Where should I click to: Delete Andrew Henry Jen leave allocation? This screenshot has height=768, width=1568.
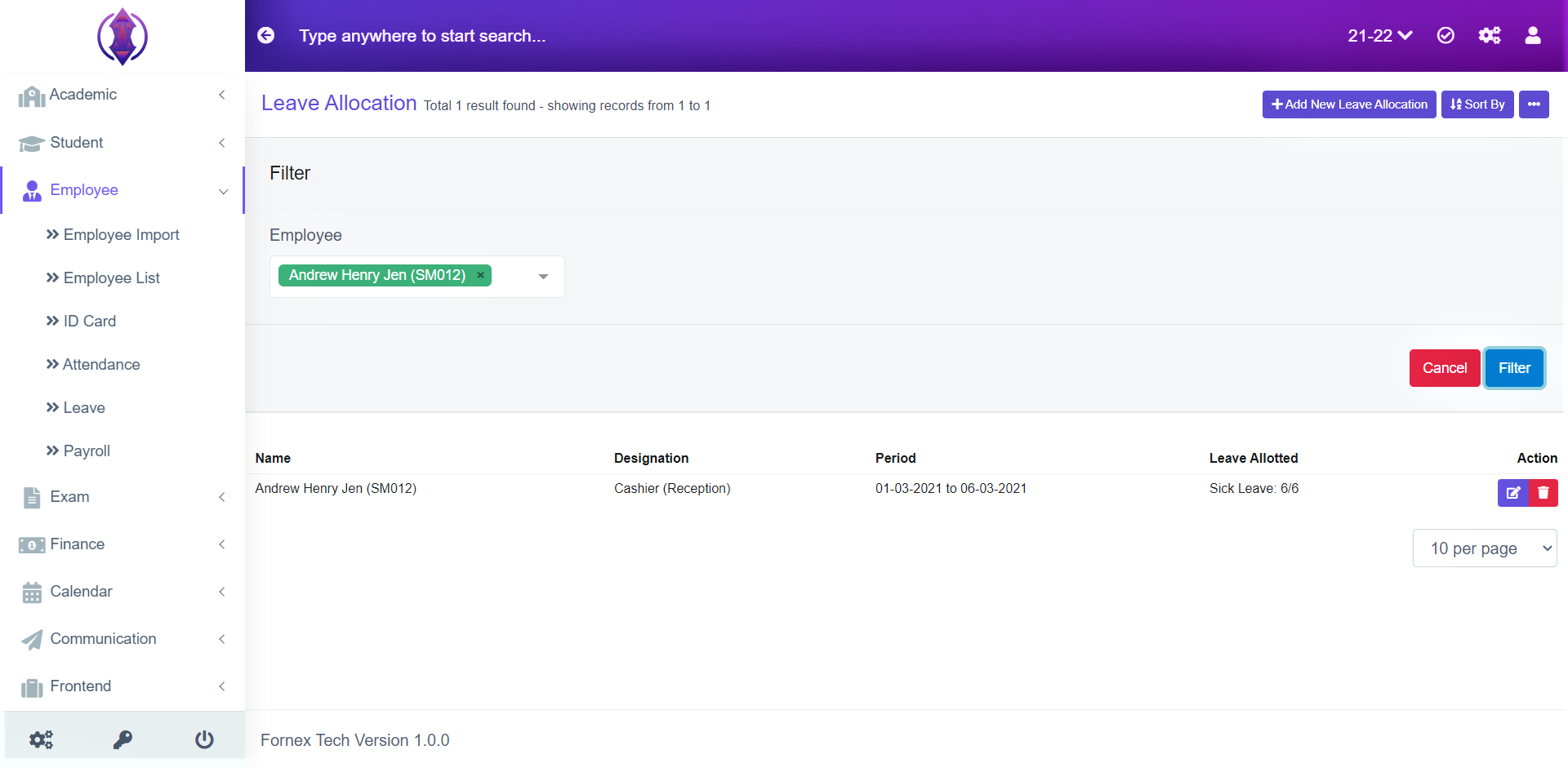tap(1543, 493)
